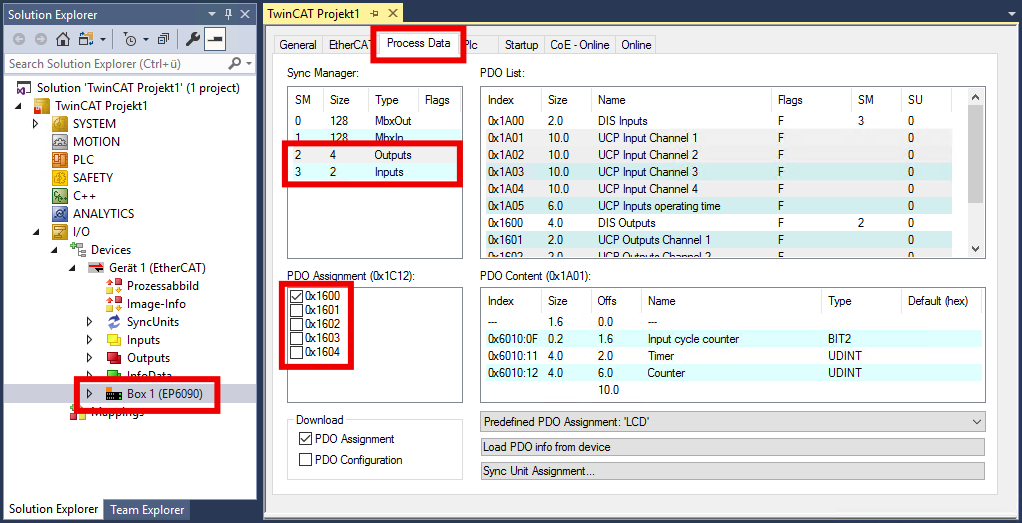Open the view switcher dropdown arrow
The image size is (1022, 523).
click(104, 40)
